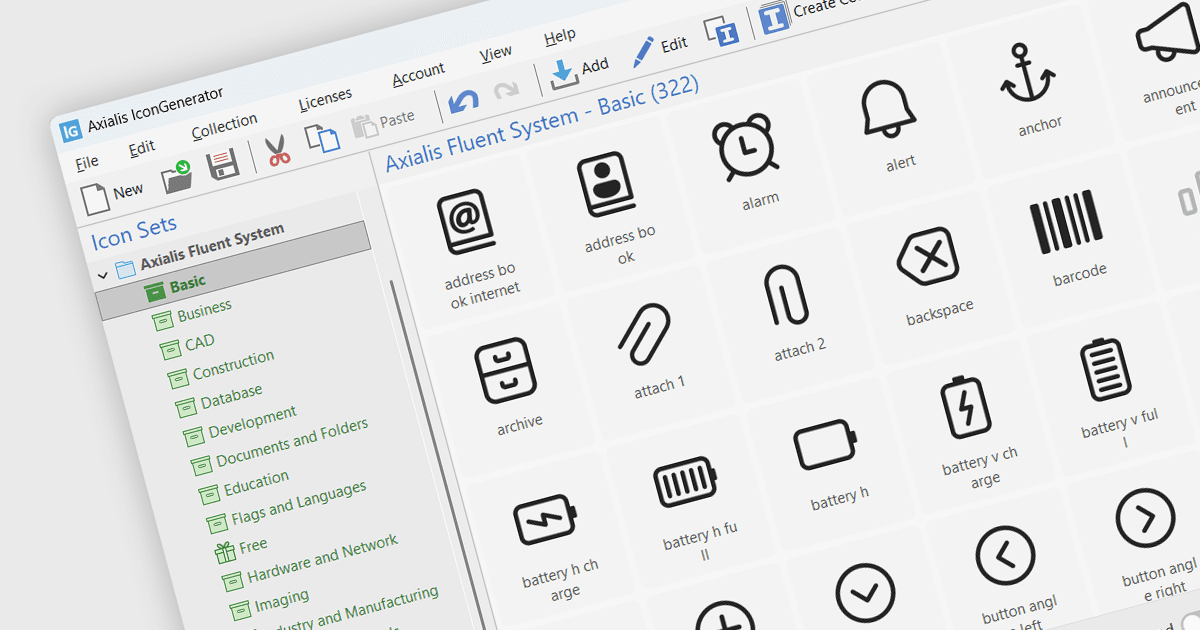Open the File menu
The image size is (1200, 630).
(x=87, y=161)
